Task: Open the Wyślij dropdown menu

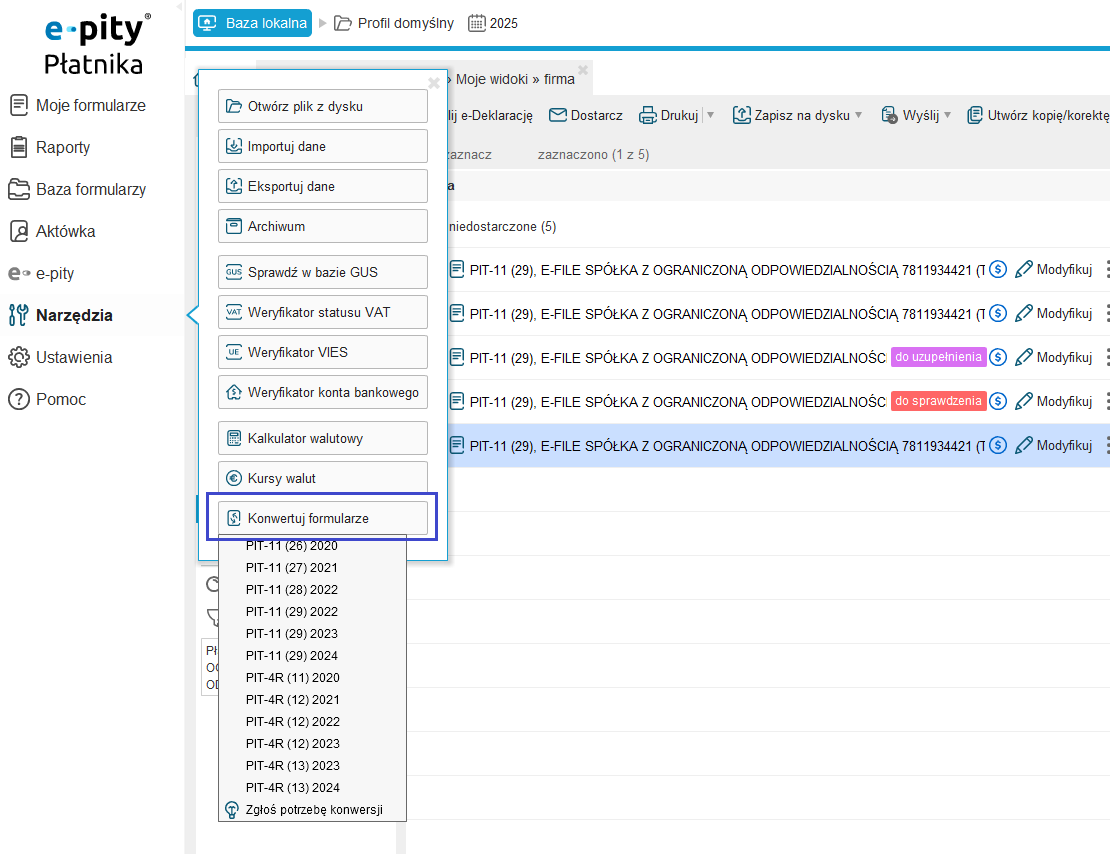Action: (x=947, y=115)
